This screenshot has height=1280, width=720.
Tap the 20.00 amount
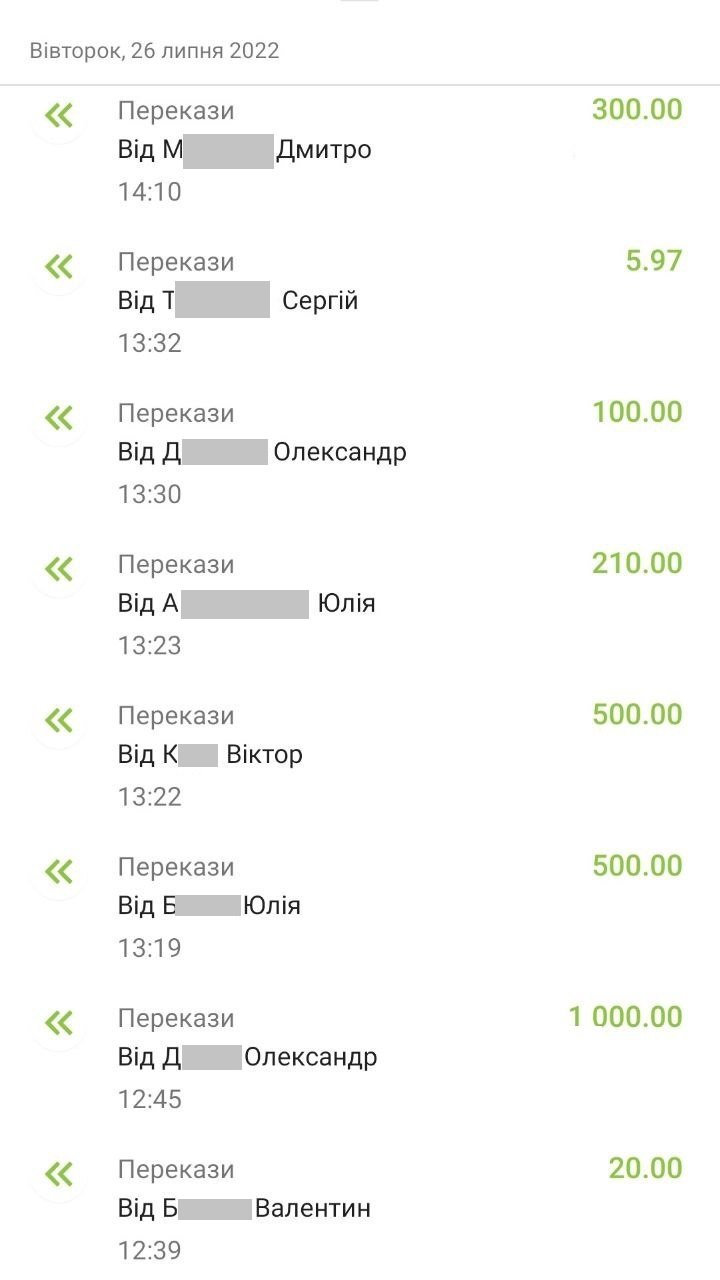pyautogui.click(x=645, y=1168)
